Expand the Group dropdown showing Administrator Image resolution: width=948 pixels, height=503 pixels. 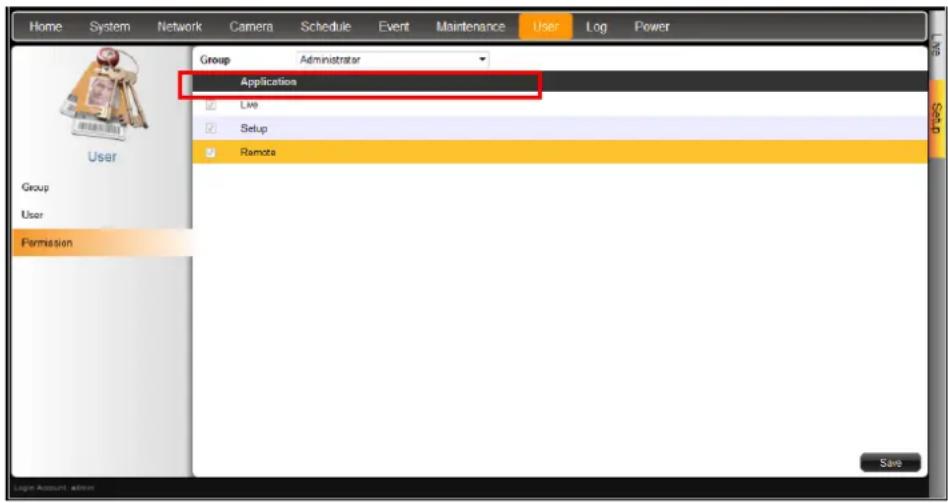pyautogui.click(x=393, y=60)
